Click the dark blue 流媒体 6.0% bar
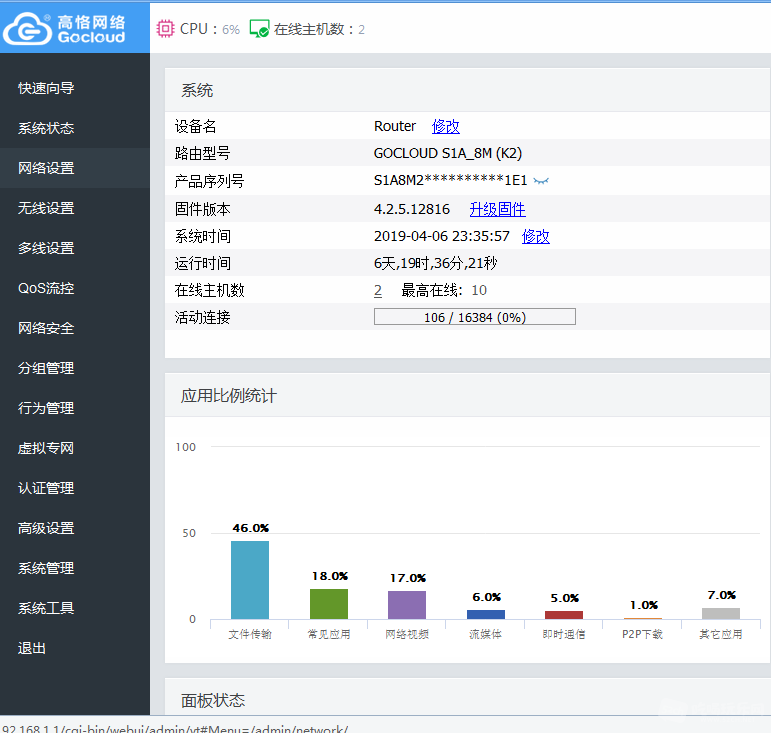This screenshot has height=733, width=771. coord(486,614)
